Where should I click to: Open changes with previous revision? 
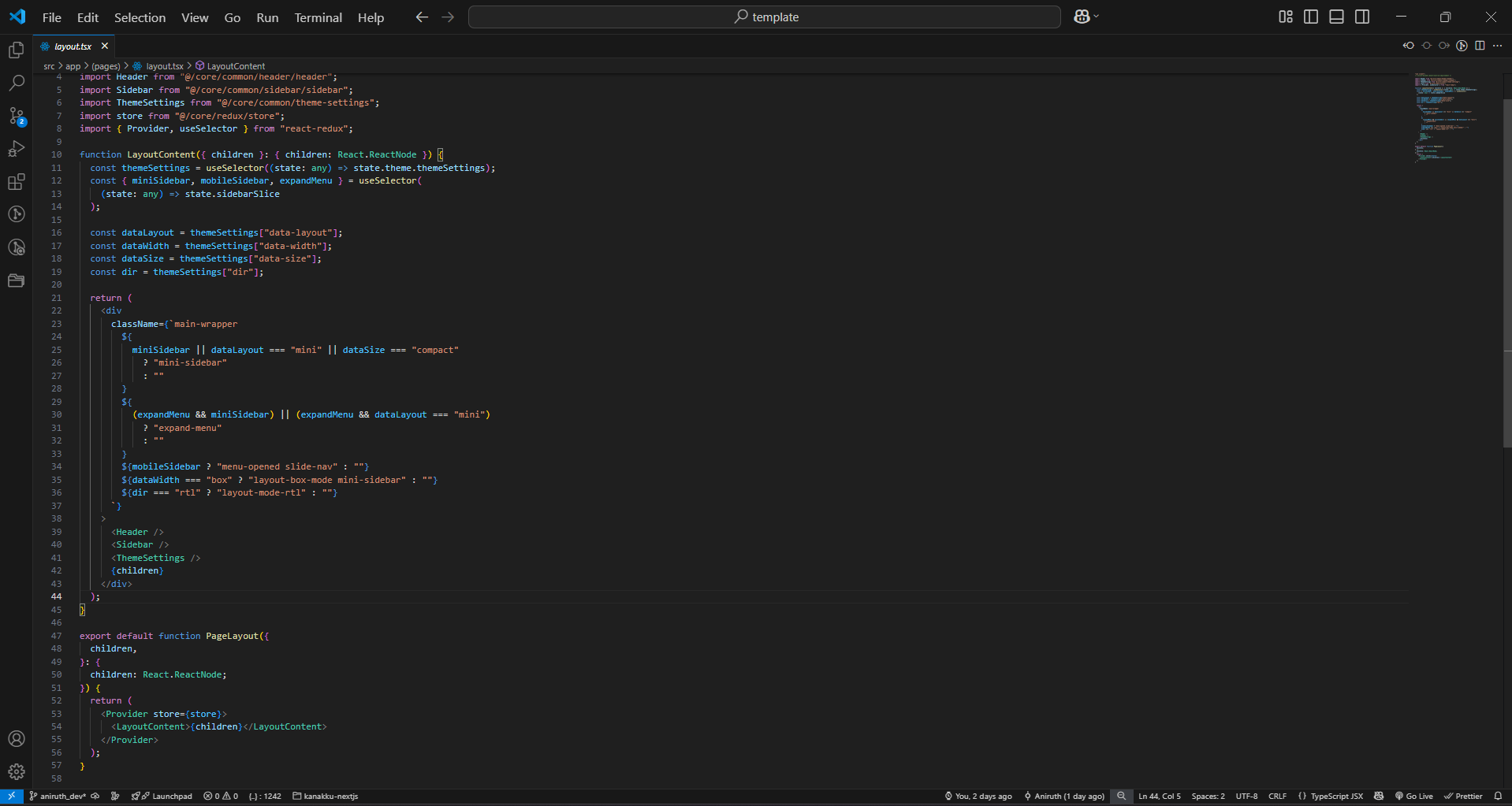tap(1409, 46)
